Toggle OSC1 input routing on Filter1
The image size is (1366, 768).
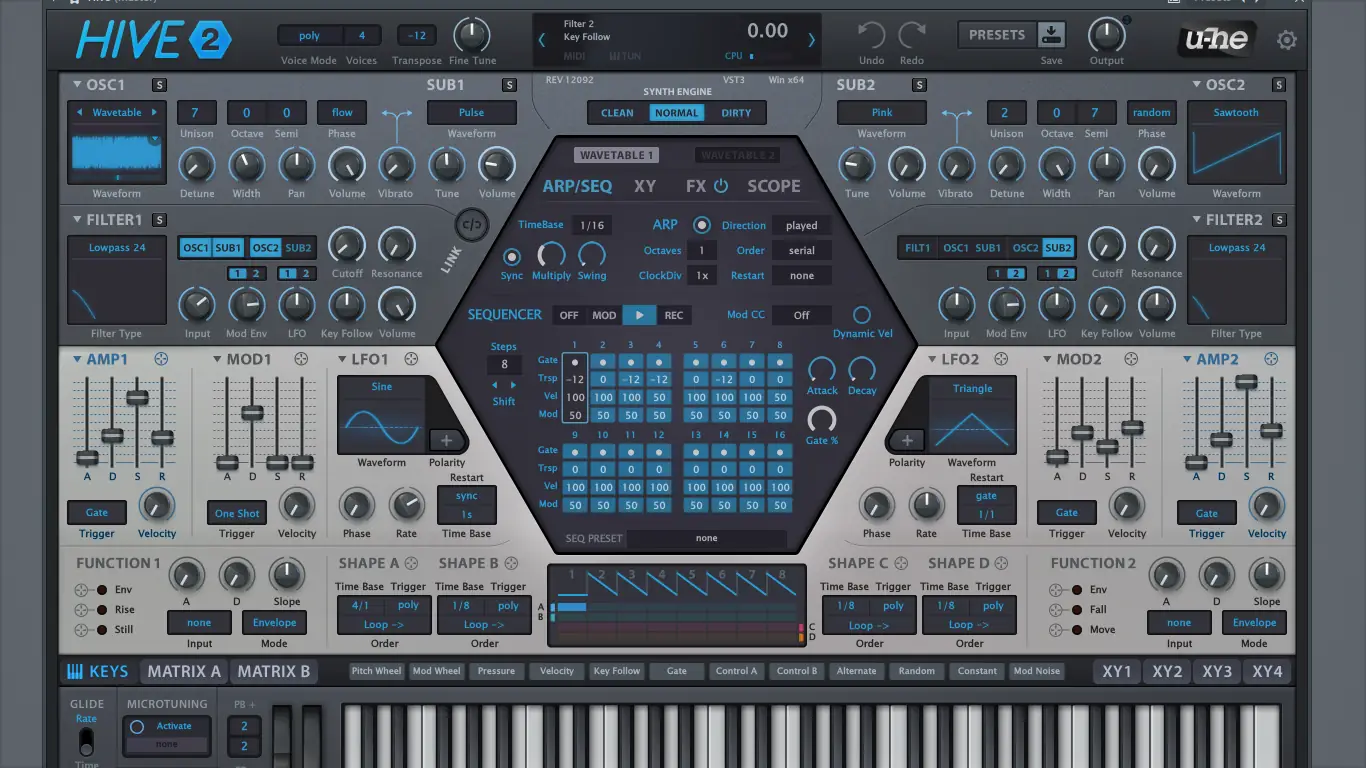tap(196, 248)
